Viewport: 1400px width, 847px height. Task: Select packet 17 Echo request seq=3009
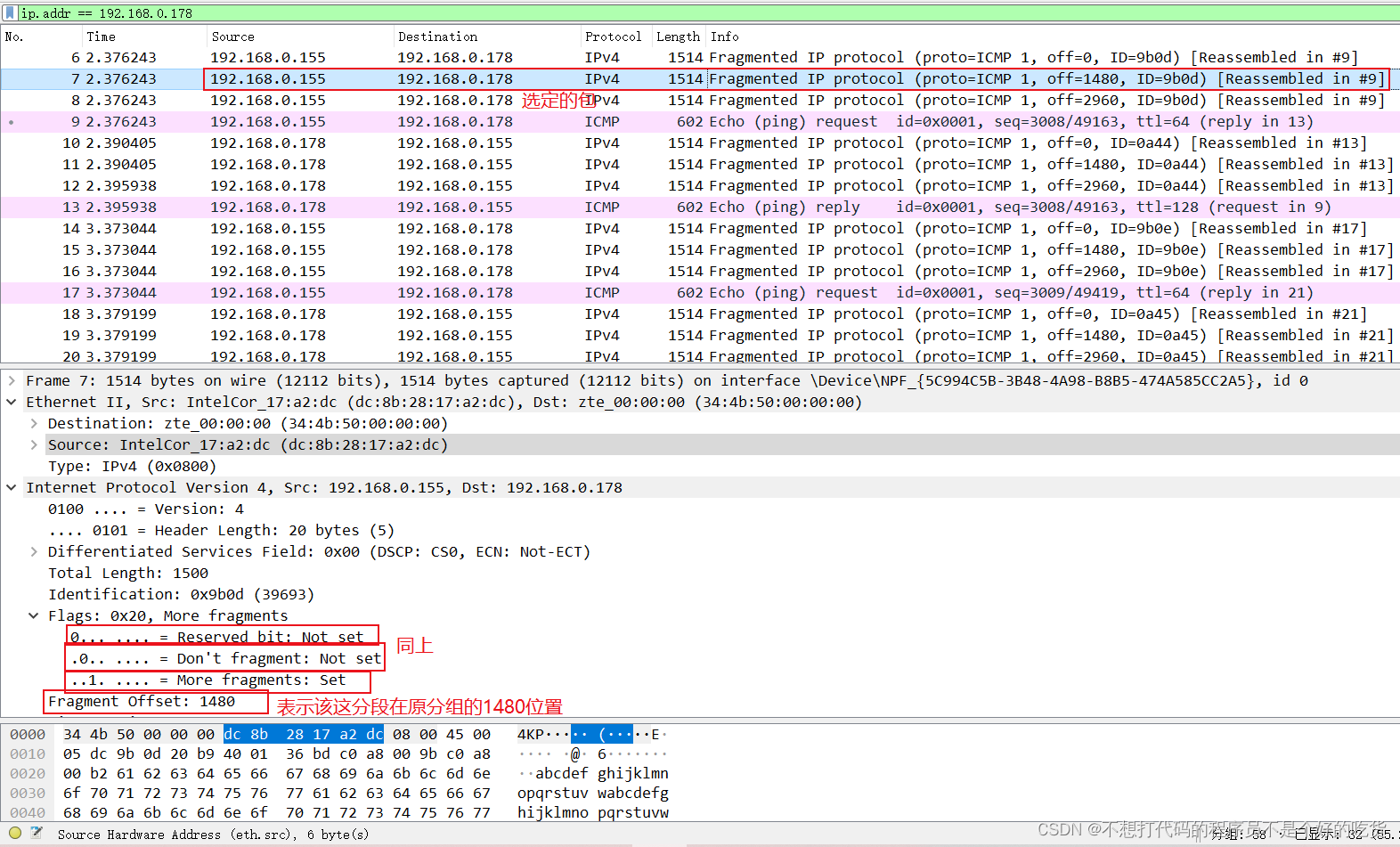(700, 292)
